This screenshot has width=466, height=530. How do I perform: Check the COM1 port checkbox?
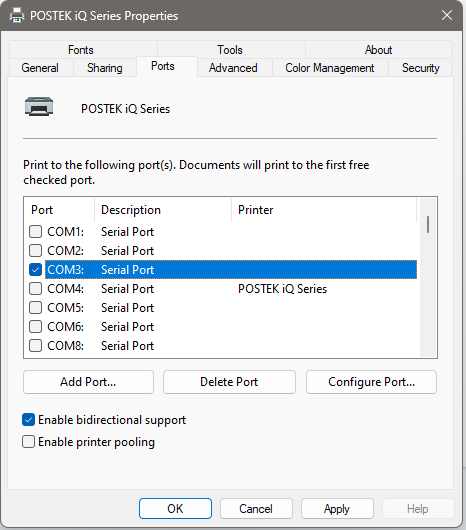pyautogui.click(x=35, y=232)
